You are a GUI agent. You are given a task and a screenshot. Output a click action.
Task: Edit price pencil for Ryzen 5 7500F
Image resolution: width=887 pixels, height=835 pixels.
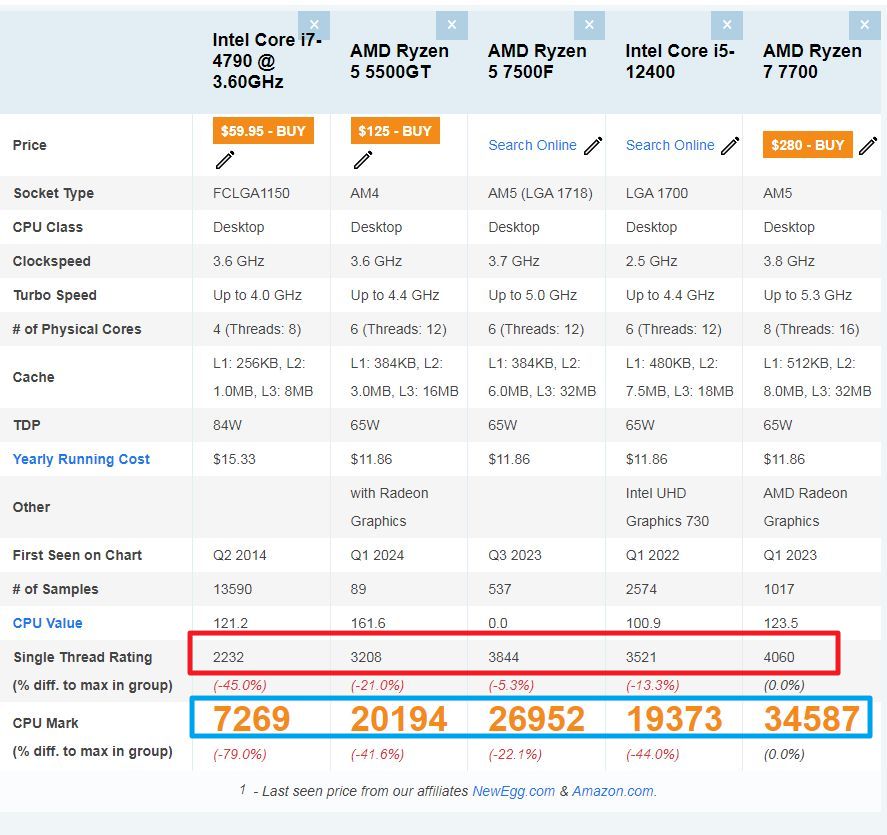tap(593, 145)
